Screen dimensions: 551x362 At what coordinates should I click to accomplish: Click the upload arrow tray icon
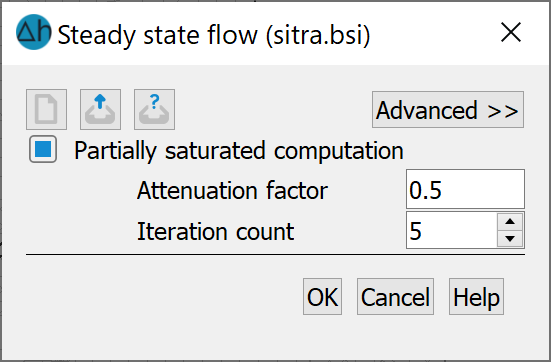[x=101, y=109]
